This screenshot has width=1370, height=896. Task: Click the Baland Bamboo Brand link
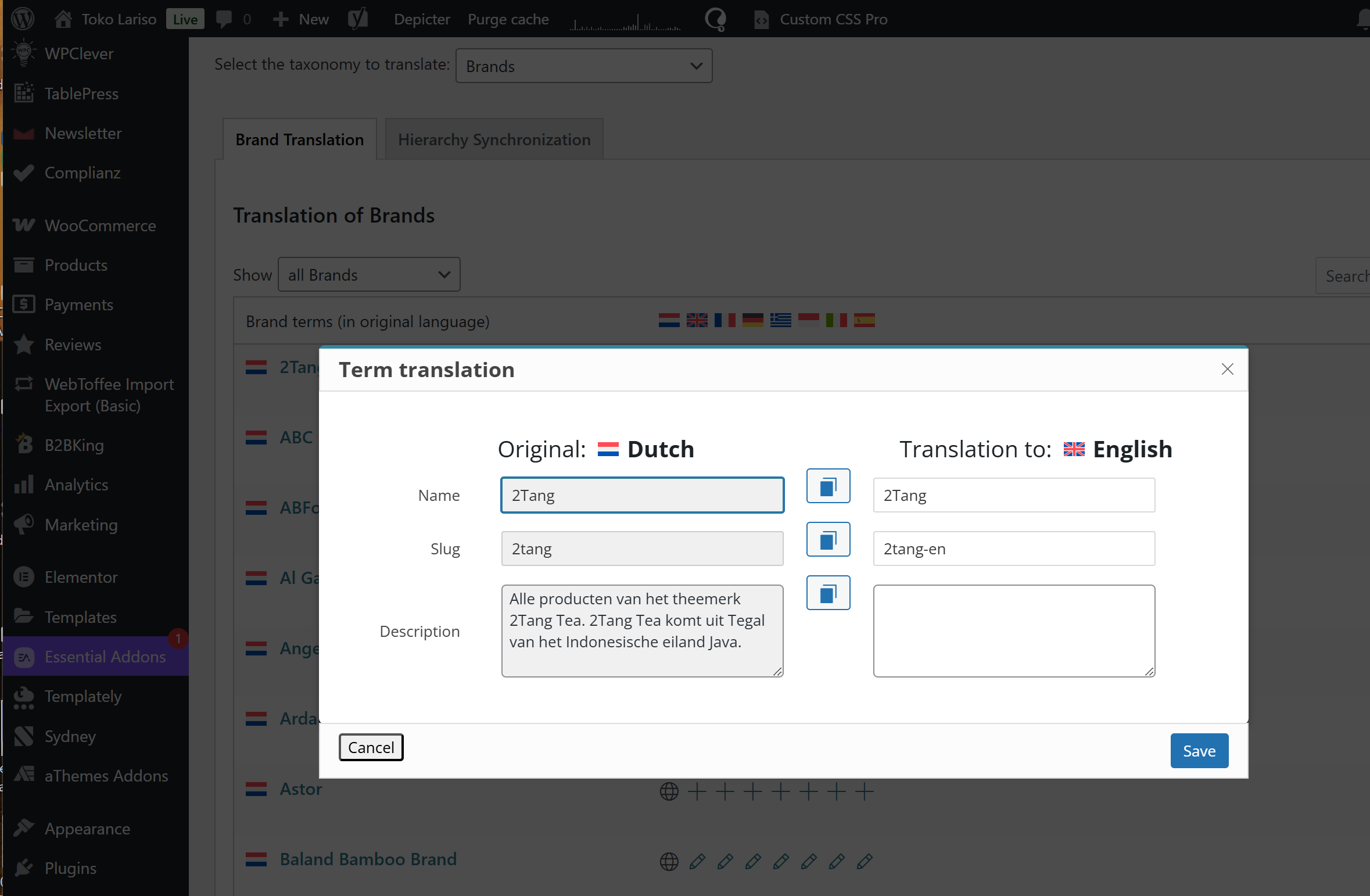pyautogui.click(x=368, y=859)
